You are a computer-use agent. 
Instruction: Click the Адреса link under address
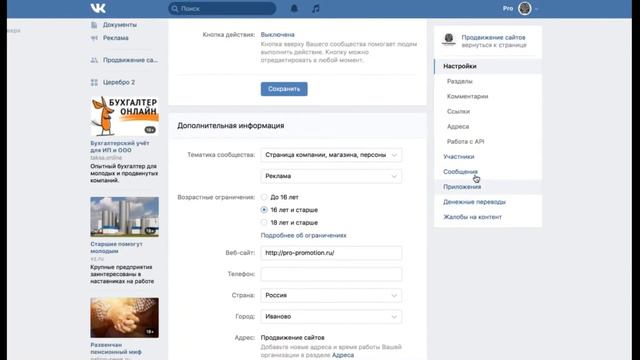pos(343,355)
